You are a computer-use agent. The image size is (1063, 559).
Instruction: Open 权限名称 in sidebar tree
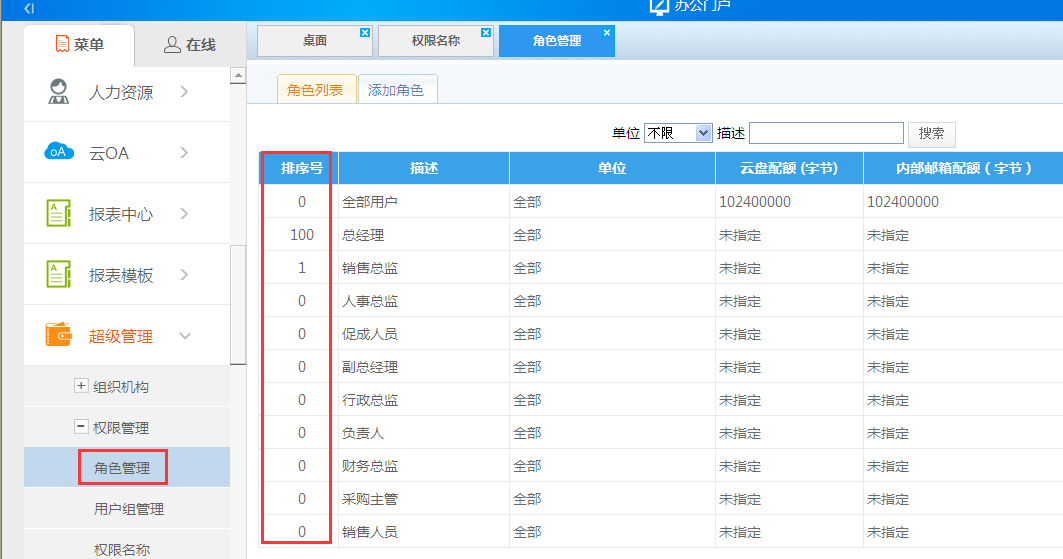pyautogui.click(x=122, y=550)
